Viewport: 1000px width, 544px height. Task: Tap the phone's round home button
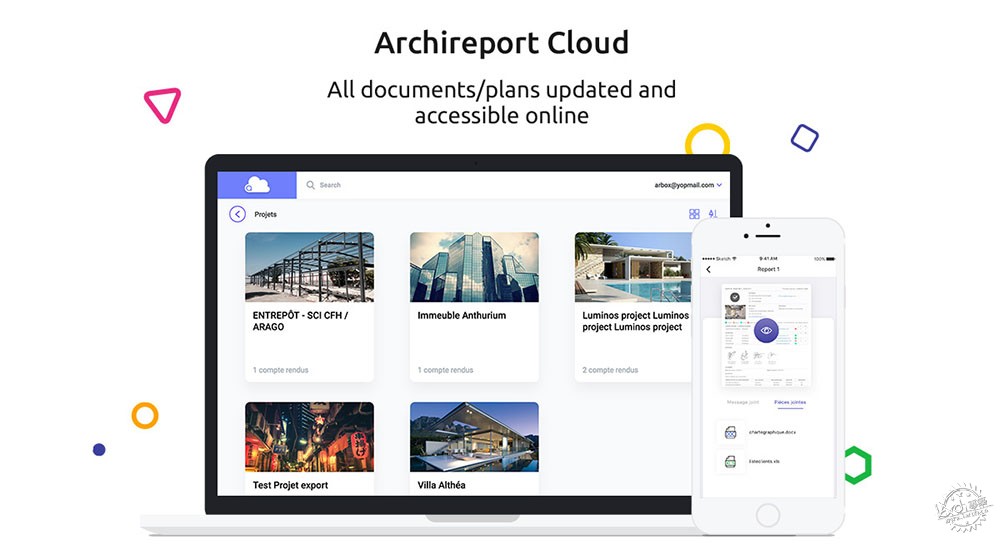pos(768,515)
